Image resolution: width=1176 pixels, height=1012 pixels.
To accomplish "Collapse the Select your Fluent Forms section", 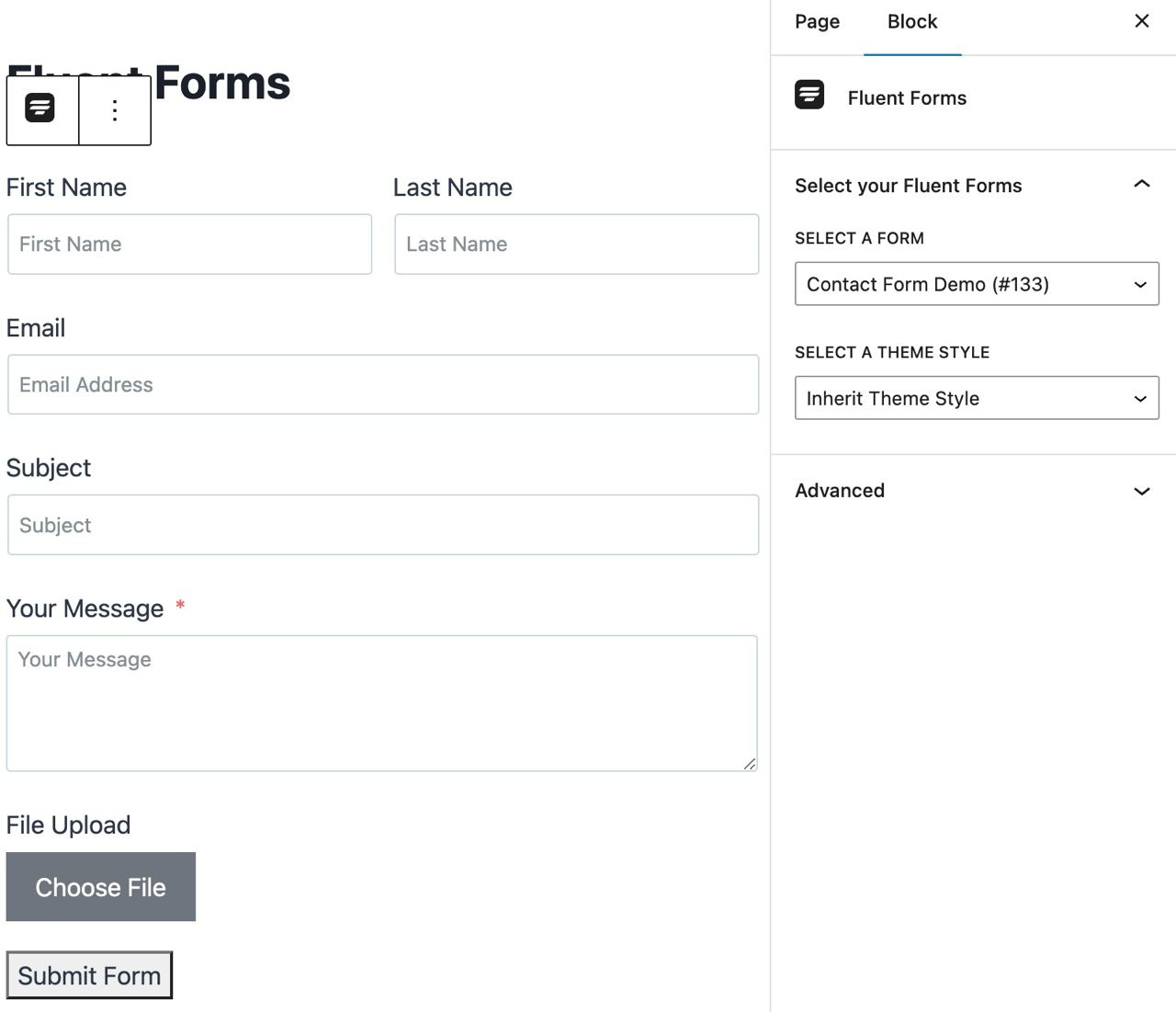I will coord(1142,185).
